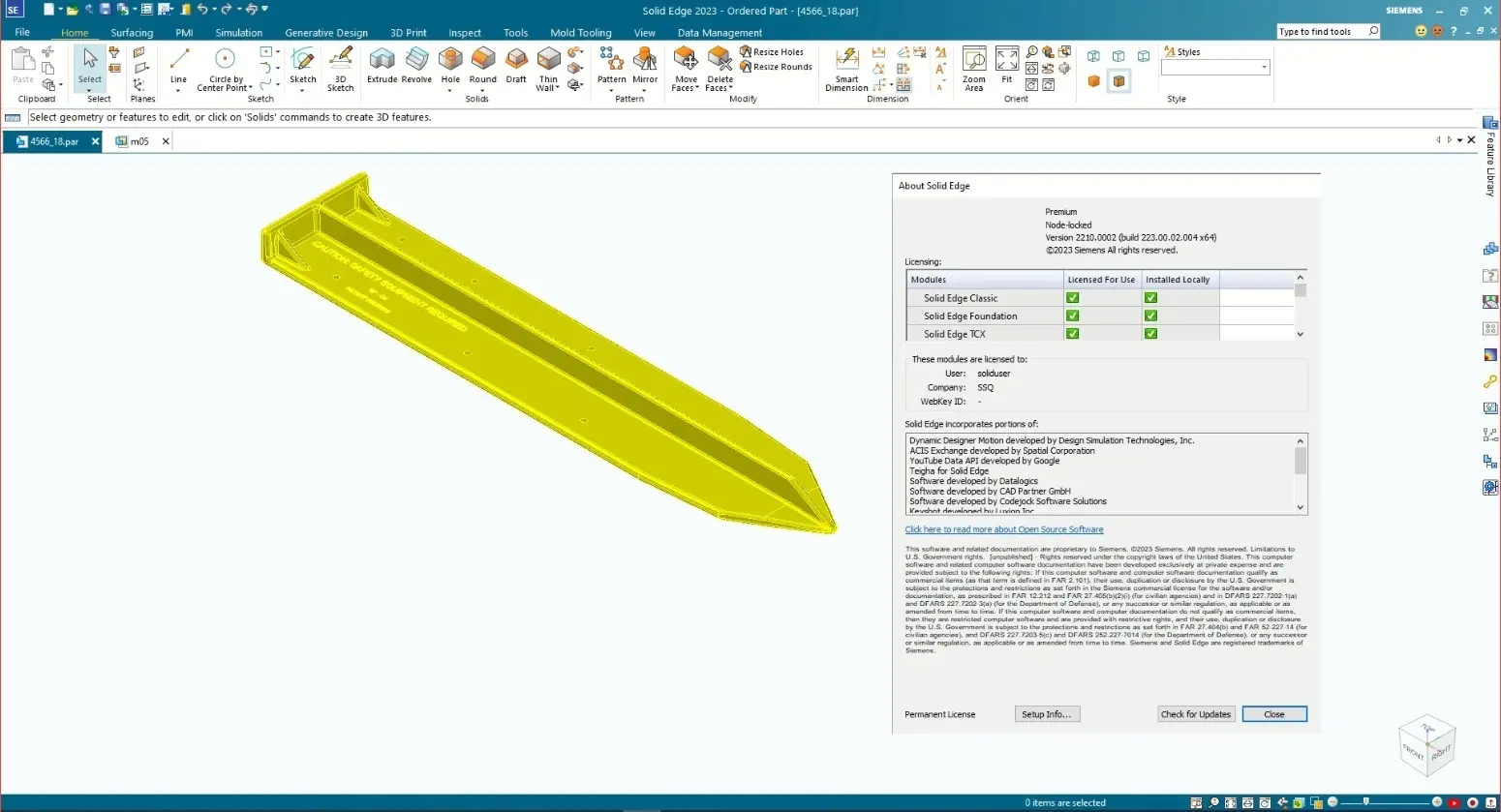
Task: Click Fit view icon
Action: click(1007, 66)
